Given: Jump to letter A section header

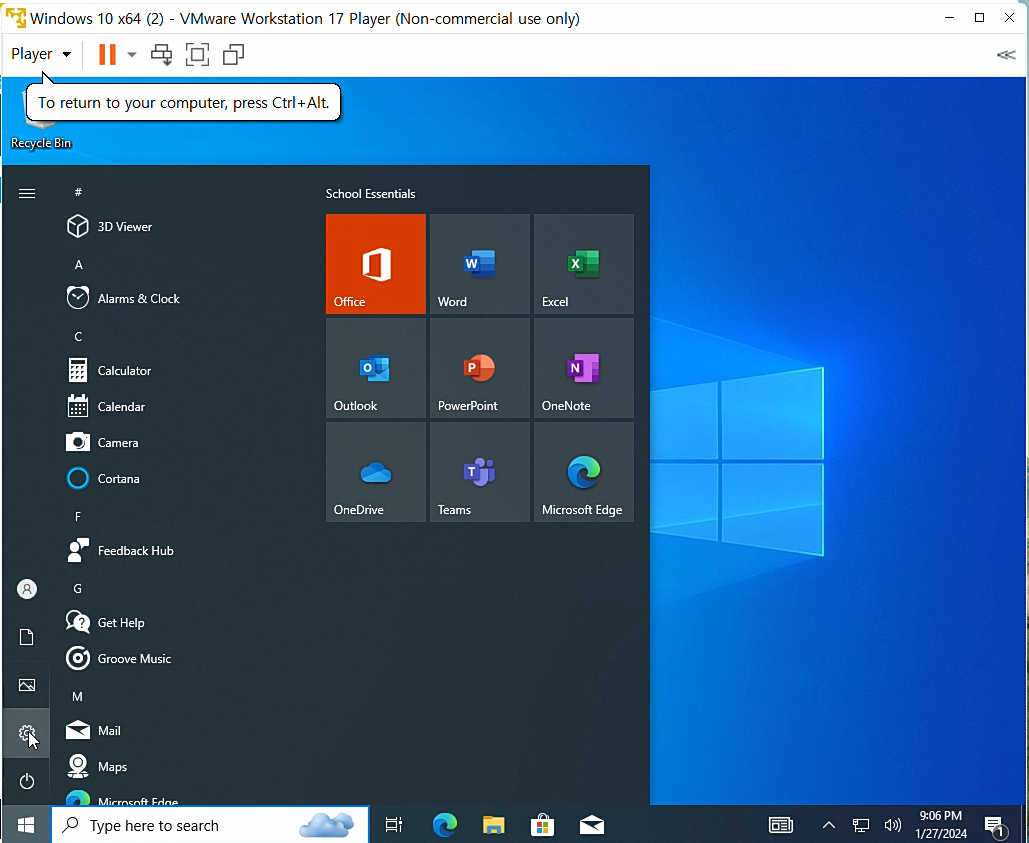Looking at the screenshot, I should click(x=78, y=265).
